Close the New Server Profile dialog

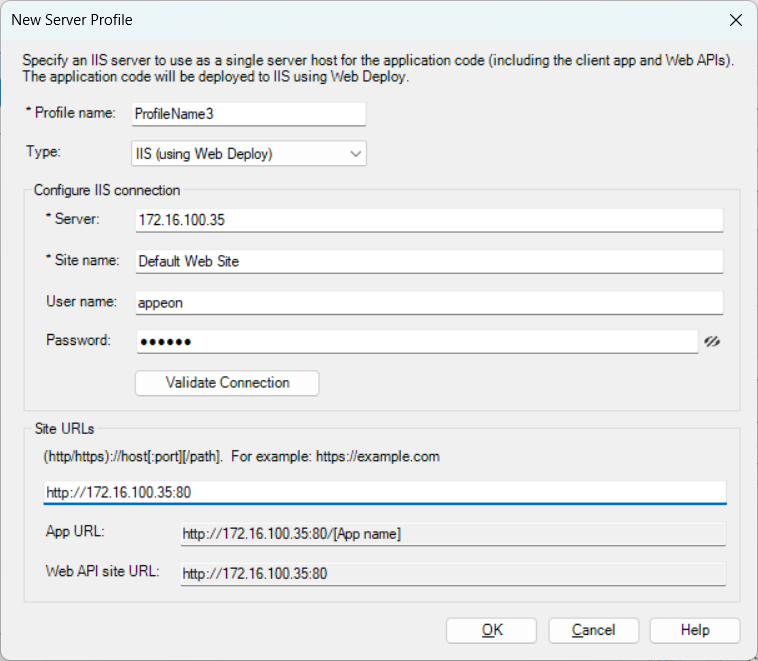point(735,20)
